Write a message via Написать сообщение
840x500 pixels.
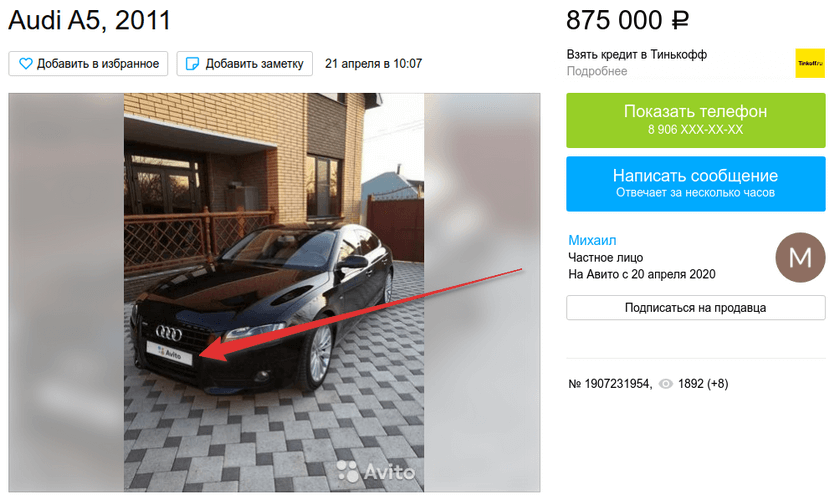[x=695, y=184]
